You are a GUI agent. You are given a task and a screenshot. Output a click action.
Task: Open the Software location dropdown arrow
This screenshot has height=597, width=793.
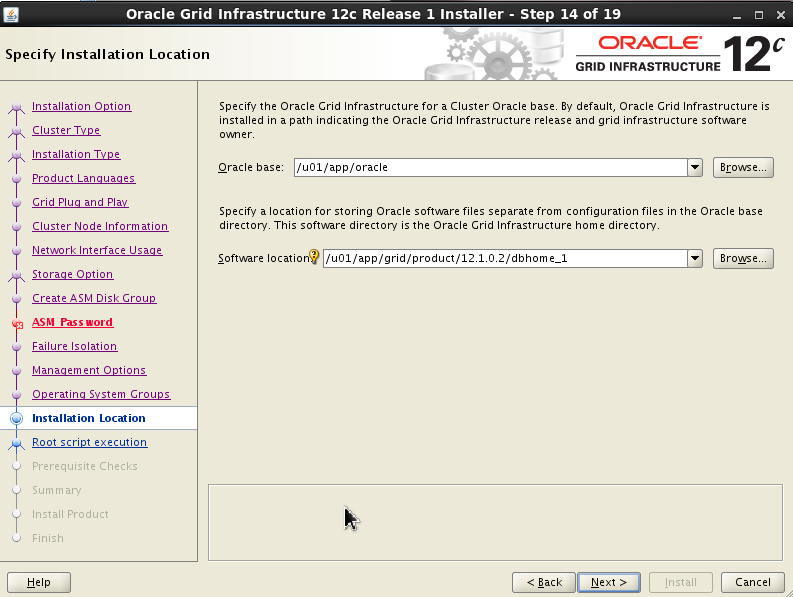click(x=695, y=259)
